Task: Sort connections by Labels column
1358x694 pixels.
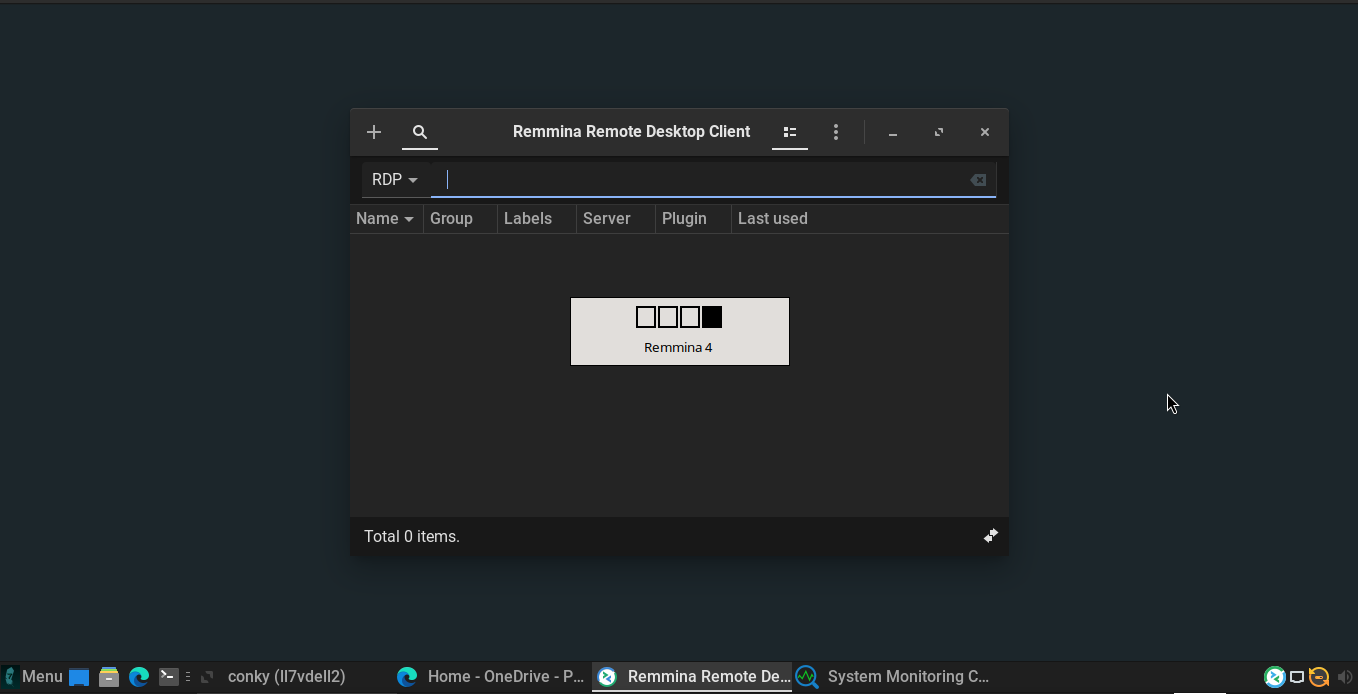Action: tap(537, 219)
